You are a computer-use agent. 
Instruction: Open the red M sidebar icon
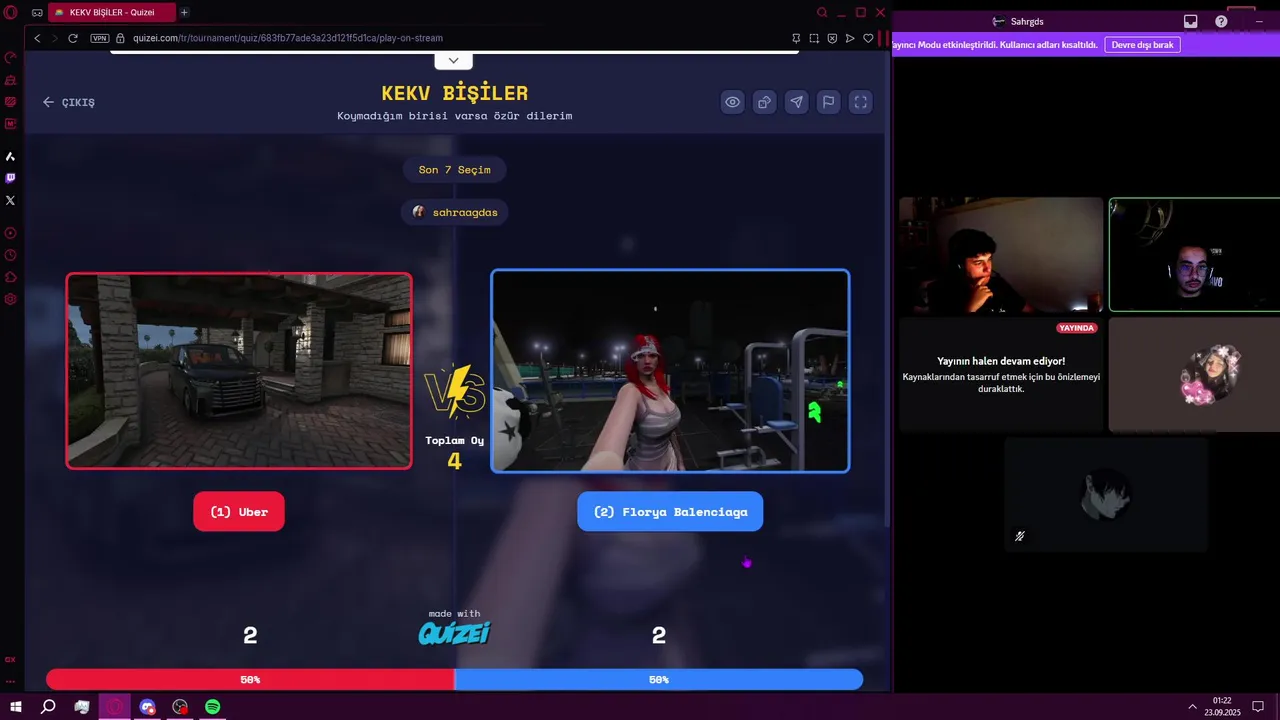11,124
